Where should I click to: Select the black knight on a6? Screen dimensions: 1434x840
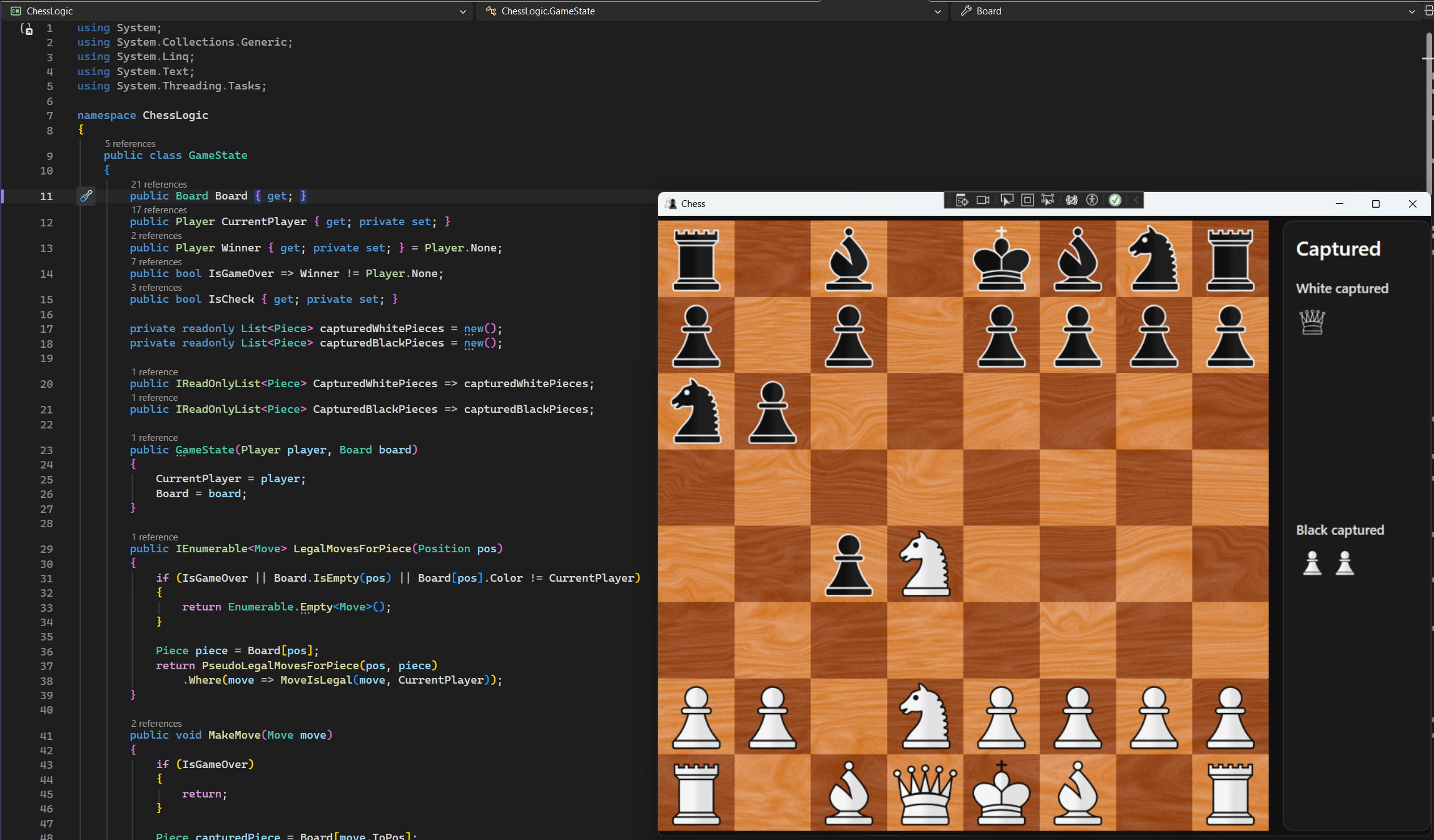click(696, 411)
